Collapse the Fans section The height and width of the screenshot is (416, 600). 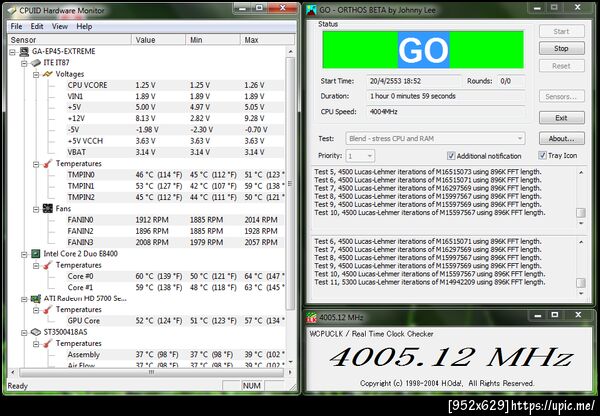coord(36,209)
